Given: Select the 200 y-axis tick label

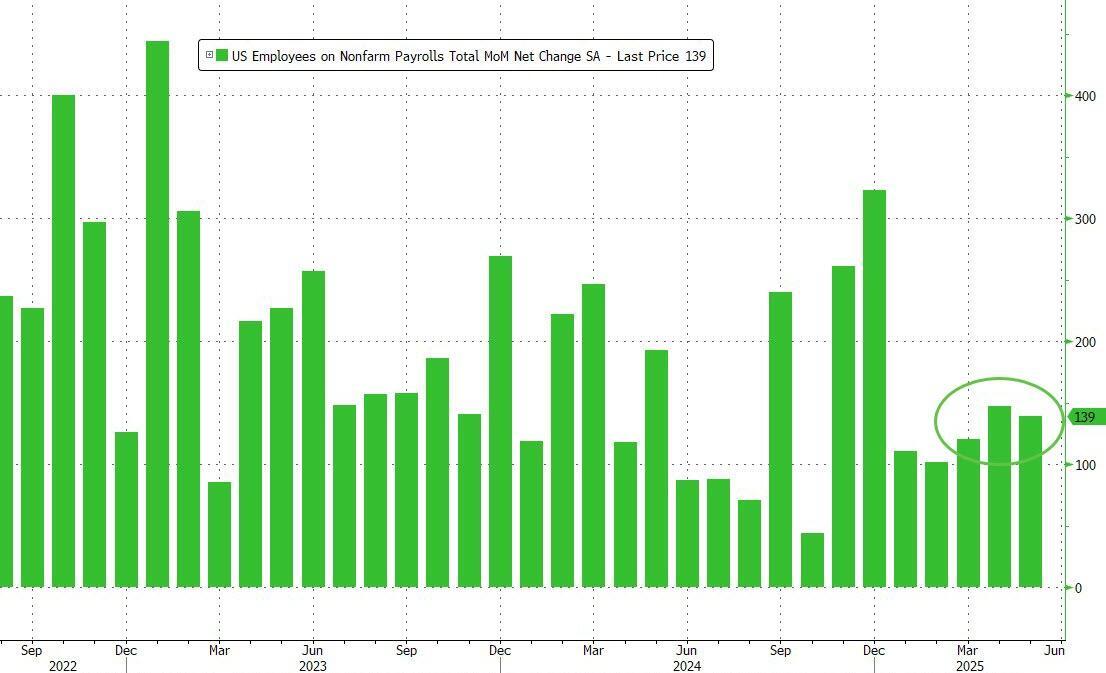Looking at the screenshot, I should (1085, 342).
